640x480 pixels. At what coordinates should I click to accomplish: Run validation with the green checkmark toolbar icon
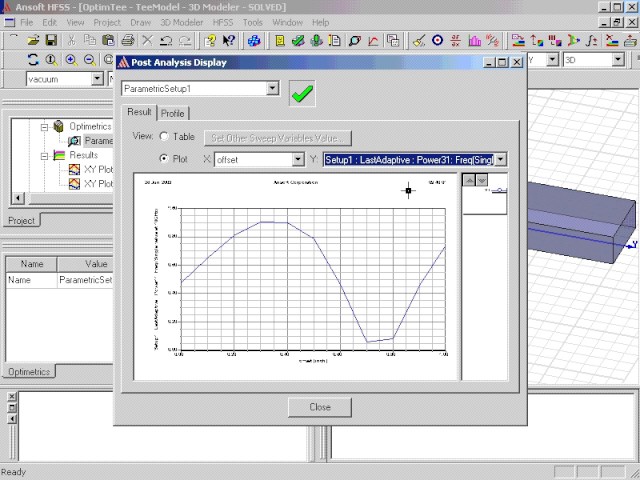(298, 40)
